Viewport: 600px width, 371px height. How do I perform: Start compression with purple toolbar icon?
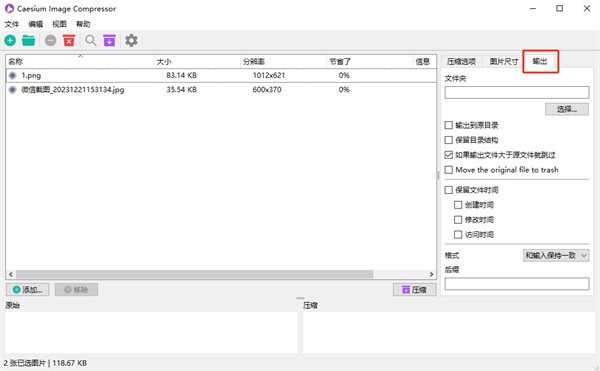click(109, 40)
